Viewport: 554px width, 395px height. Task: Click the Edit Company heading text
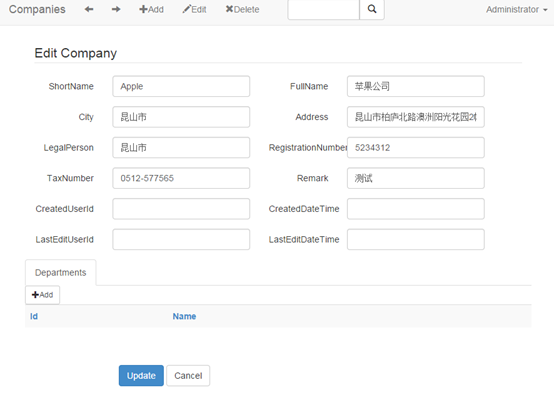(x=76, y=53)
